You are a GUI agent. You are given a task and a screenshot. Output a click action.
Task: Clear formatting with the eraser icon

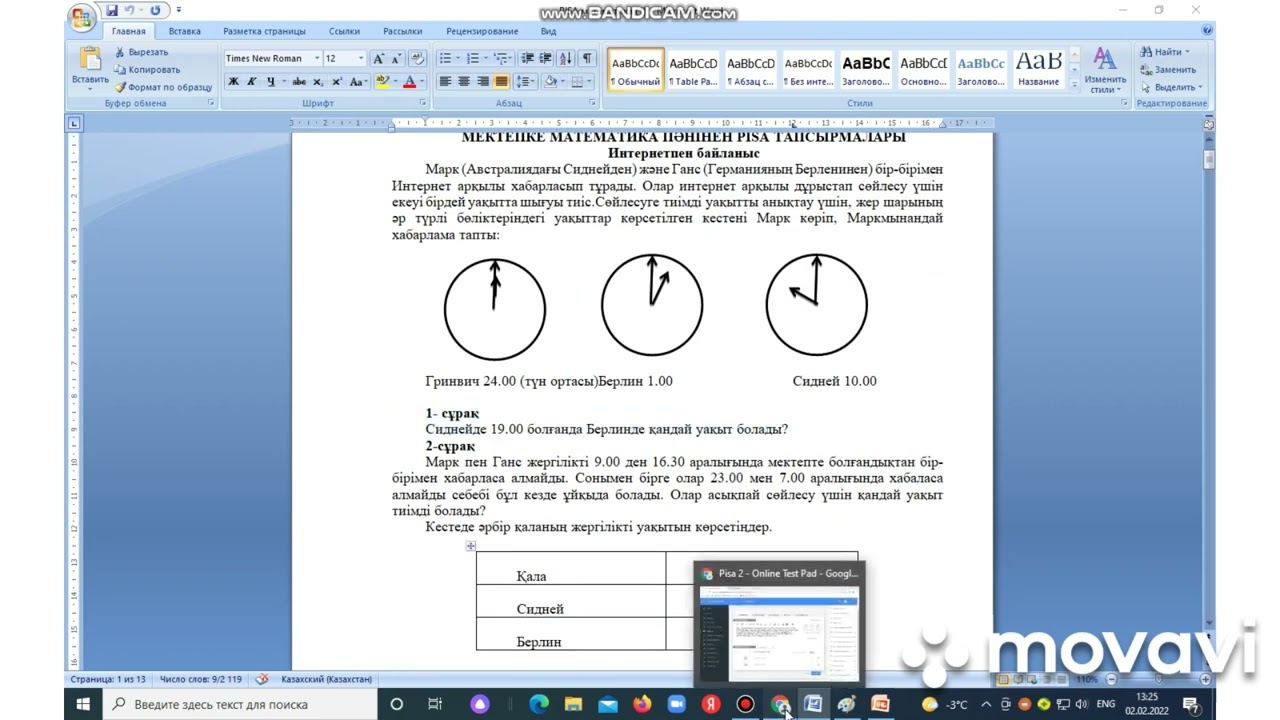417,59
